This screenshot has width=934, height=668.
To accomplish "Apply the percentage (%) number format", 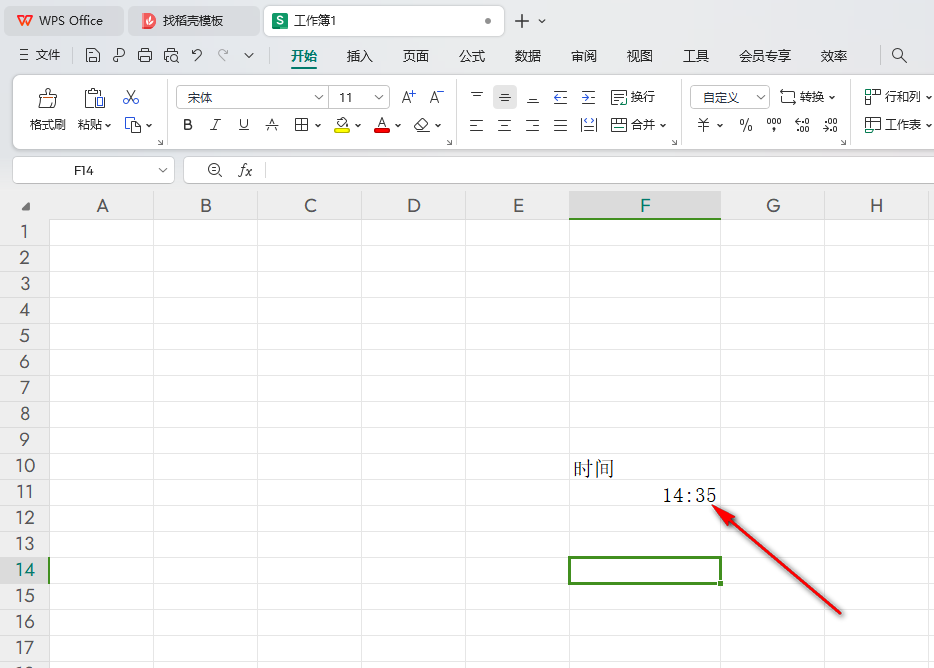I will click(744, 124).
